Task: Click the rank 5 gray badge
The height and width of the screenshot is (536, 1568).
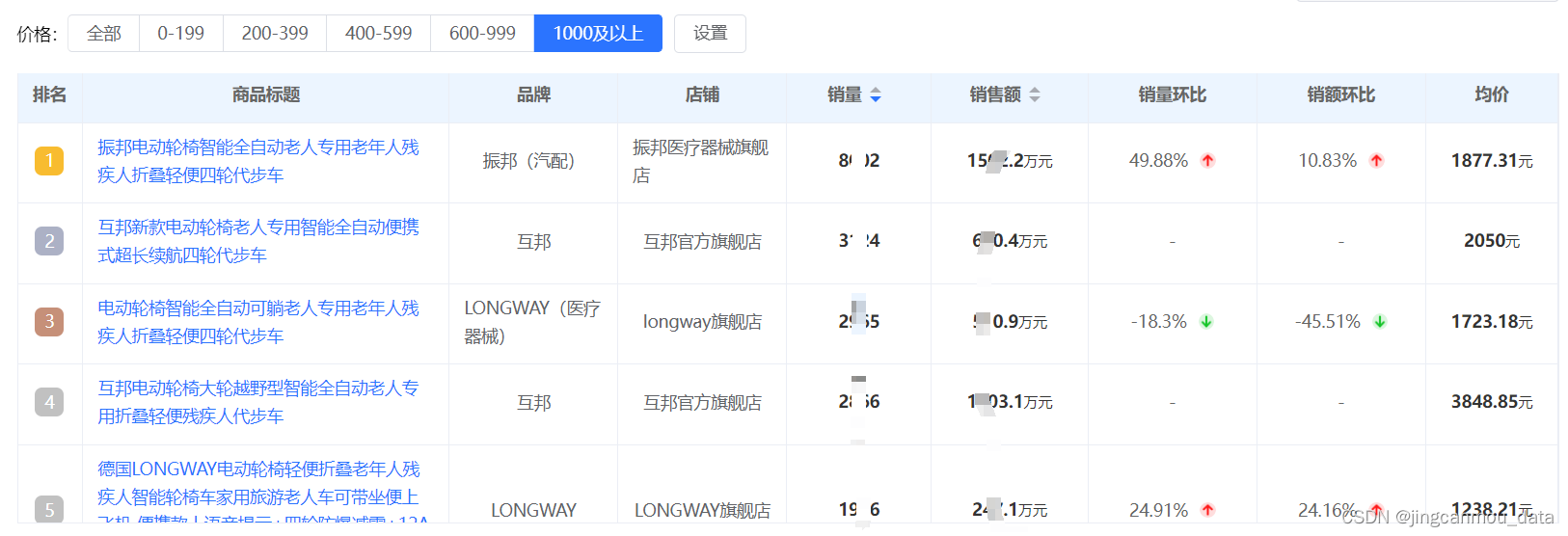Action: click(x=49, y=510)
